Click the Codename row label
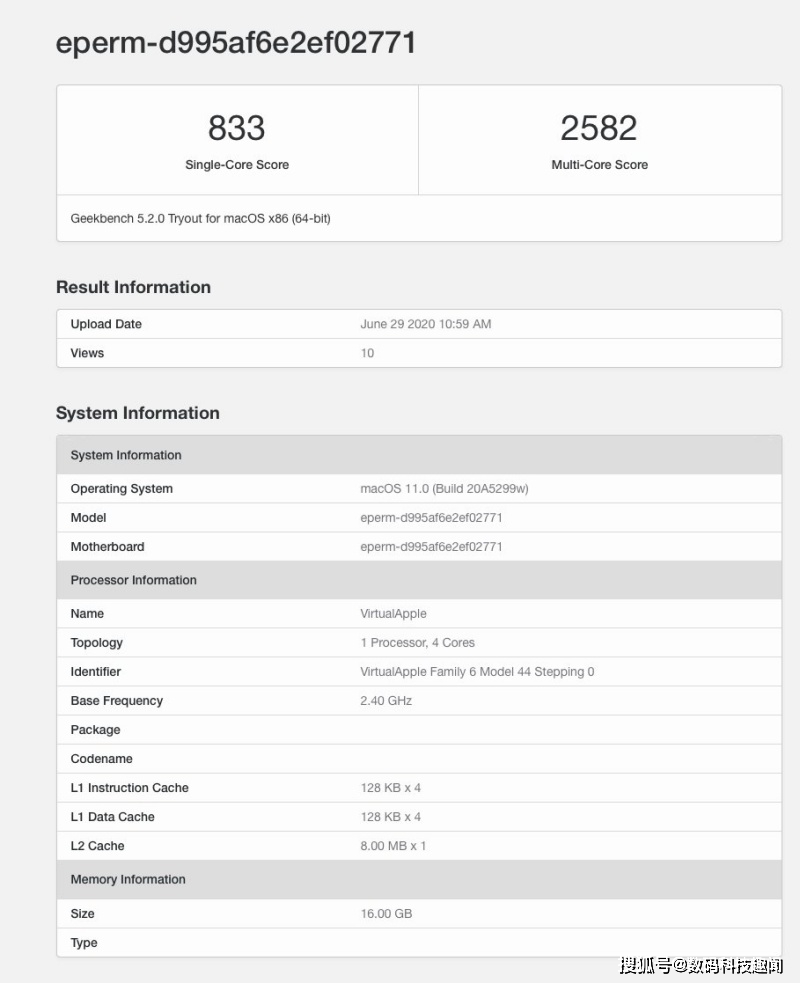Image resolution: width=800 pixels, height=983 pixels. pyautogui.click(x=102, y=759)
